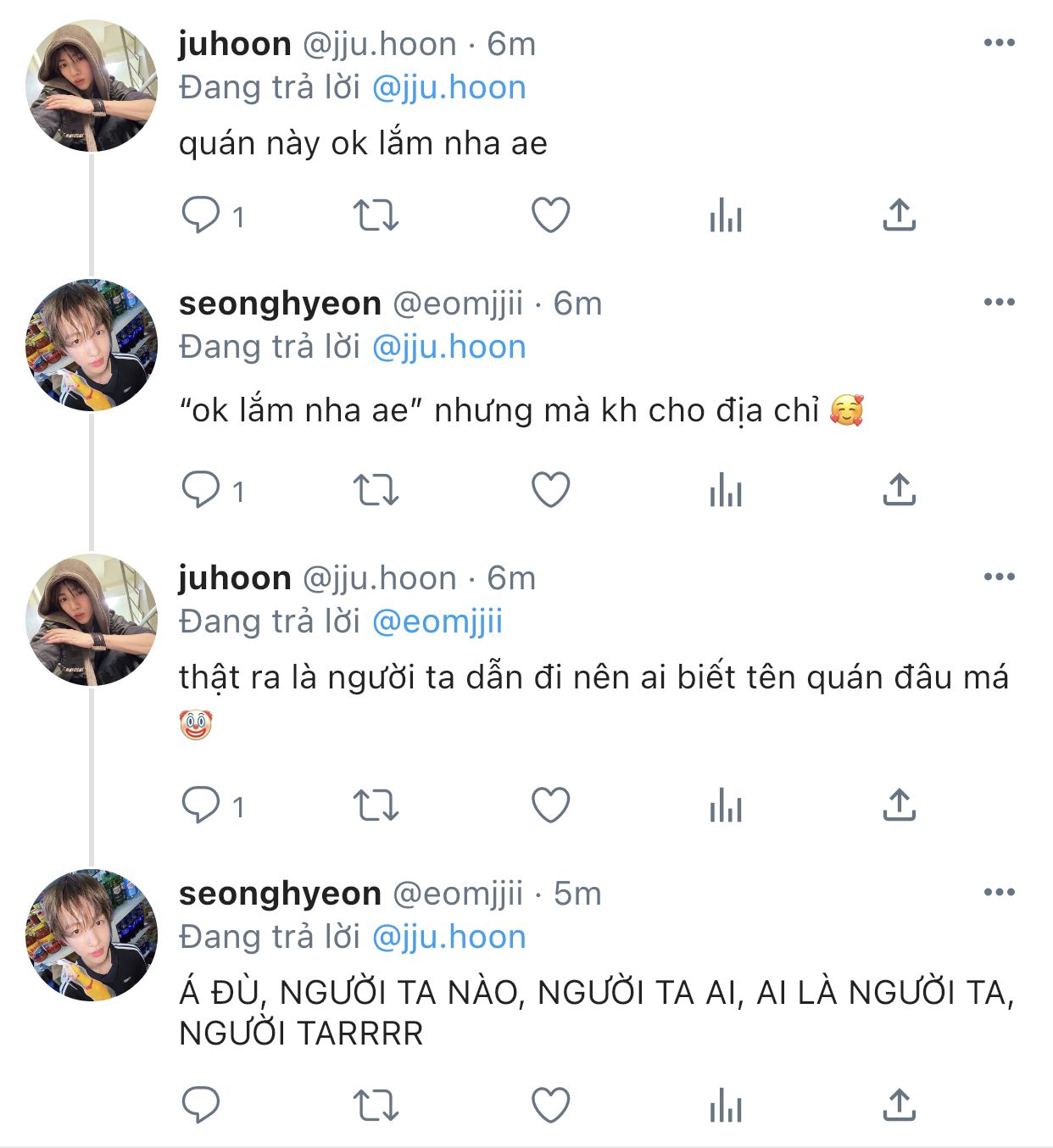Viewport: 1053px width, 1148px height.
Task: Reply to seonghyeon's "Á ĐÙ, NGƯỜI TA NÀO" tweet
Action: [201, 1106]
